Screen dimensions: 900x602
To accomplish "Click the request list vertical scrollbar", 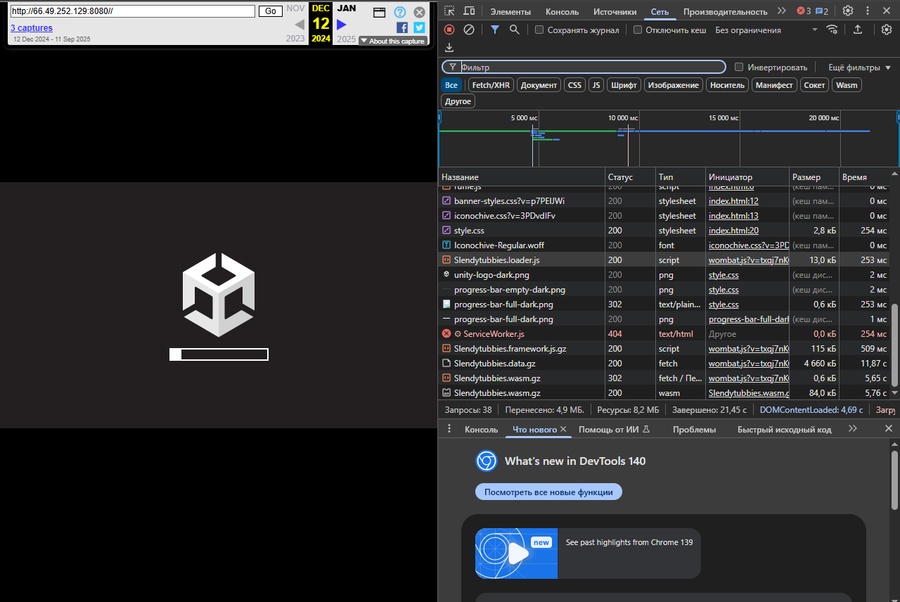I will click(x=894, y=344).
